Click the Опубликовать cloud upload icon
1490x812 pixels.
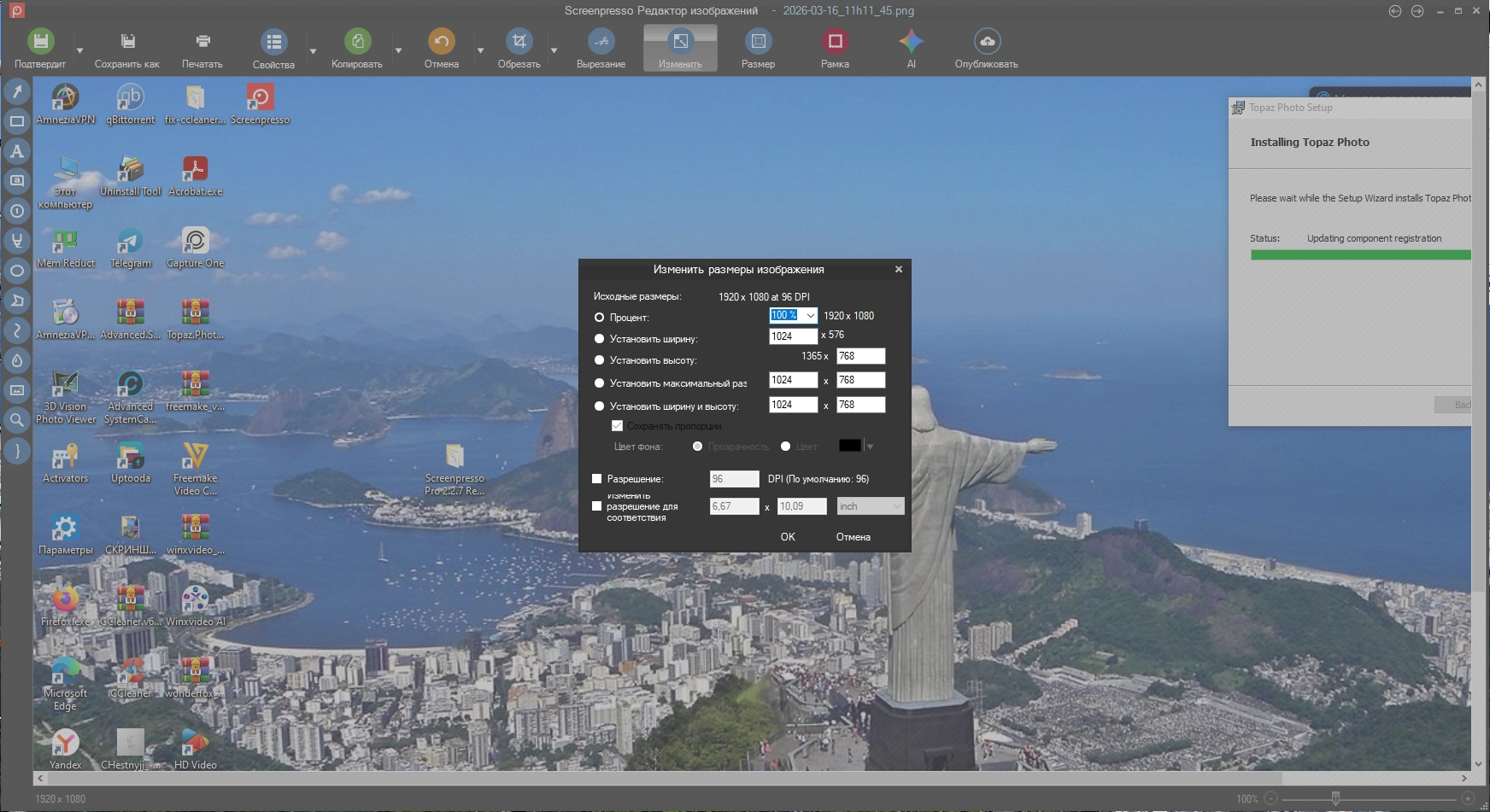[x=987, y=41]
